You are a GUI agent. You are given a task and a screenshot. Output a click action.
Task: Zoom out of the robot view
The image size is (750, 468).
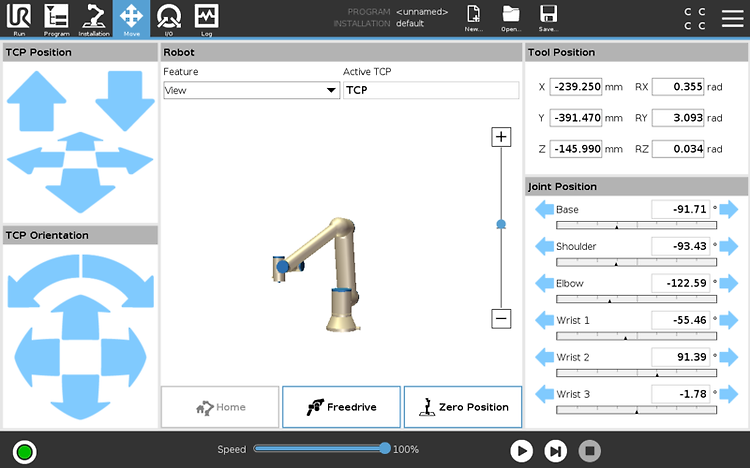501,319
